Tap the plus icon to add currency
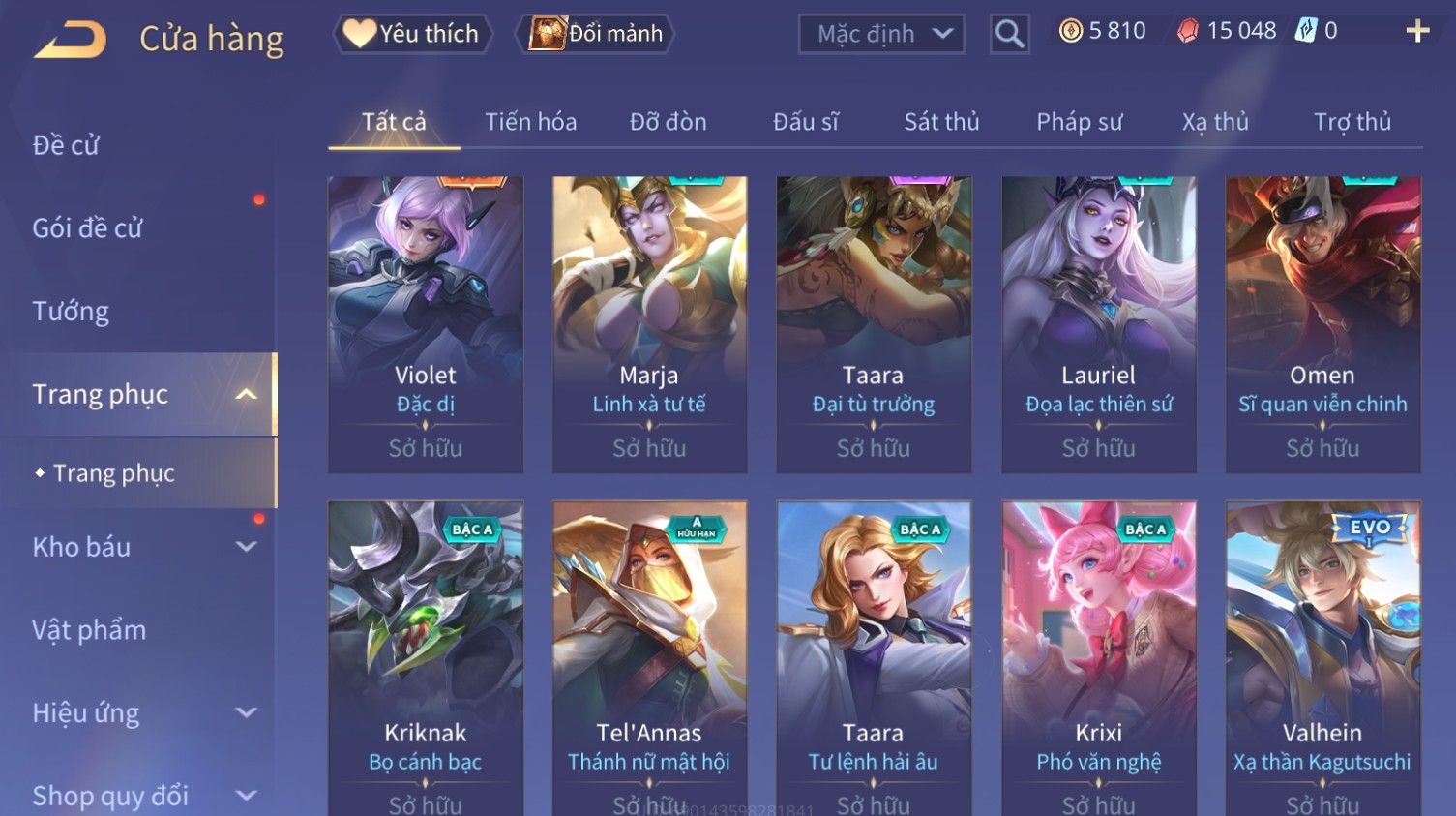This screenshot has height=816, width=1456. 1417,32
